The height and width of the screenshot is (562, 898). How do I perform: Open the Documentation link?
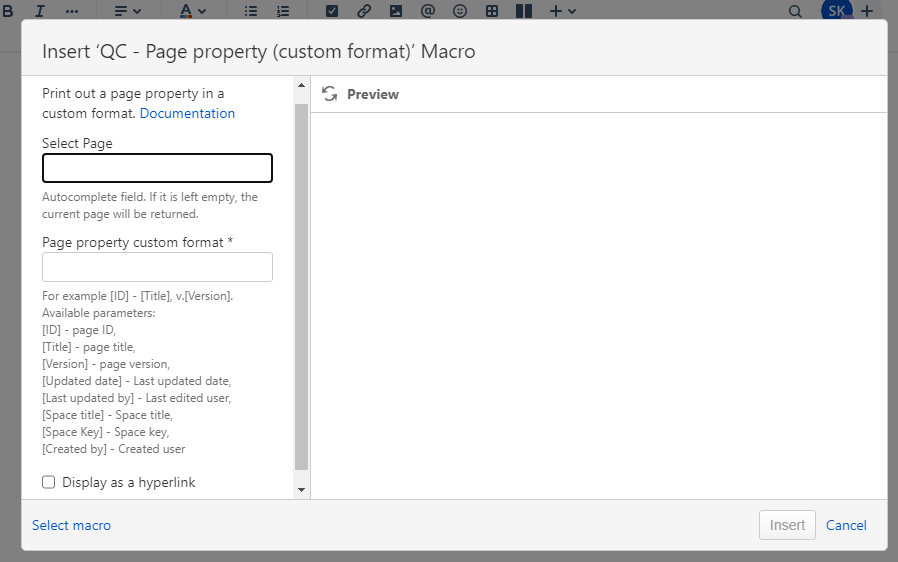(x=187, y=113)
